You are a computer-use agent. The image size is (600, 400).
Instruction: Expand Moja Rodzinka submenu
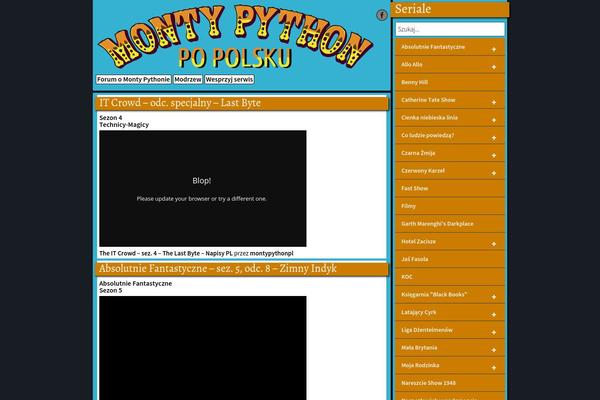494,367
